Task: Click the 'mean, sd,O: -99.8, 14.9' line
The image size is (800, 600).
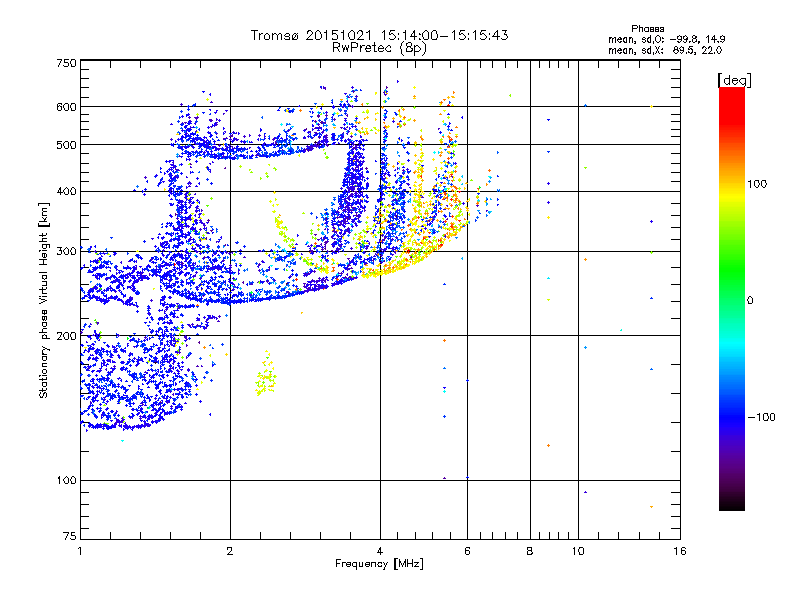Action: [x=666, y=39]
